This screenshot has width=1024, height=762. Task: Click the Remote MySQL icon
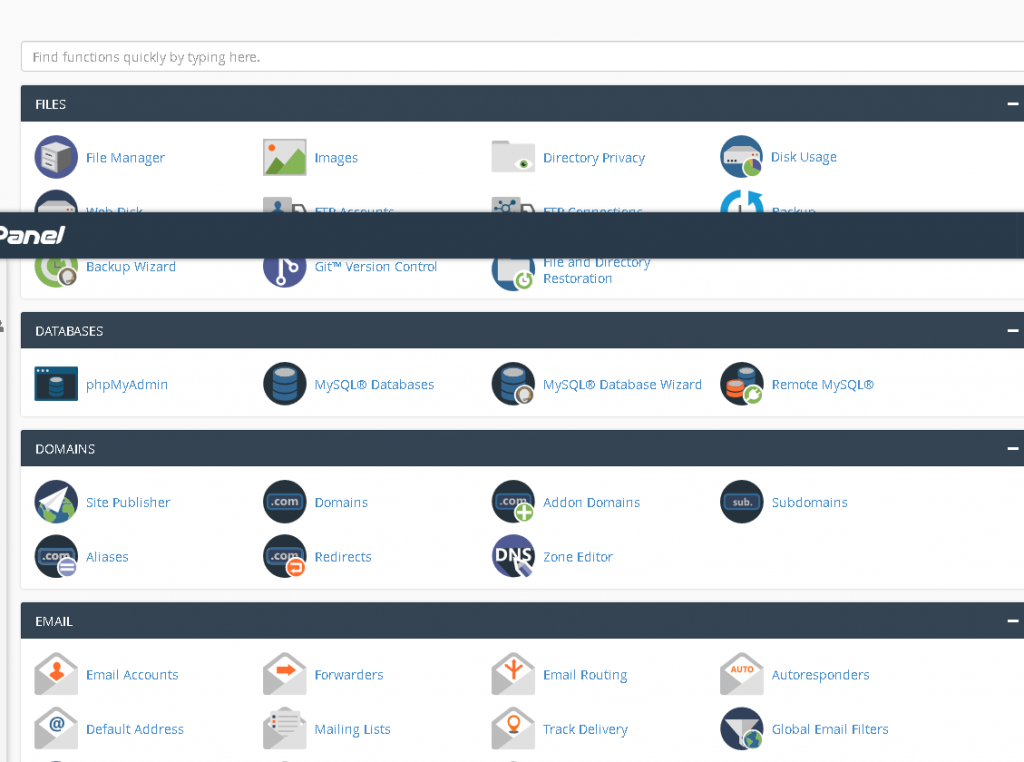coord(742,384)
